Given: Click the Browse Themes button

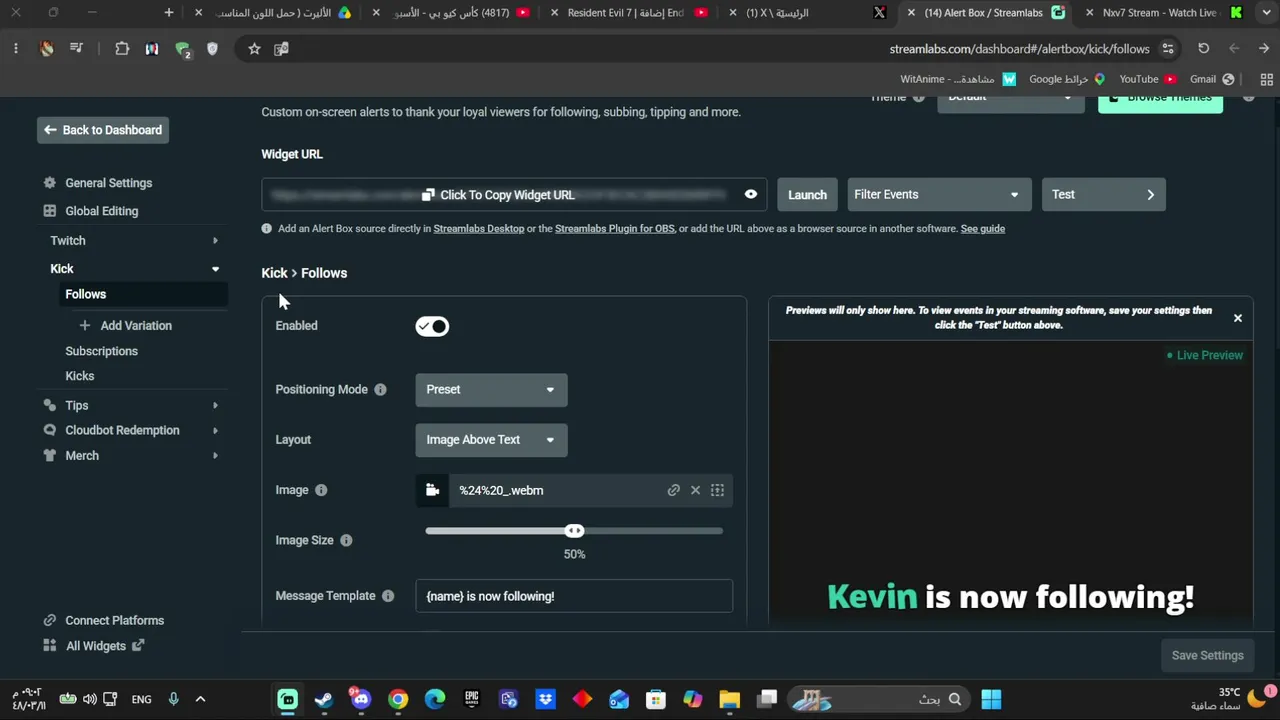Looking at the screenshot, I should click(x=1160, y=100).
